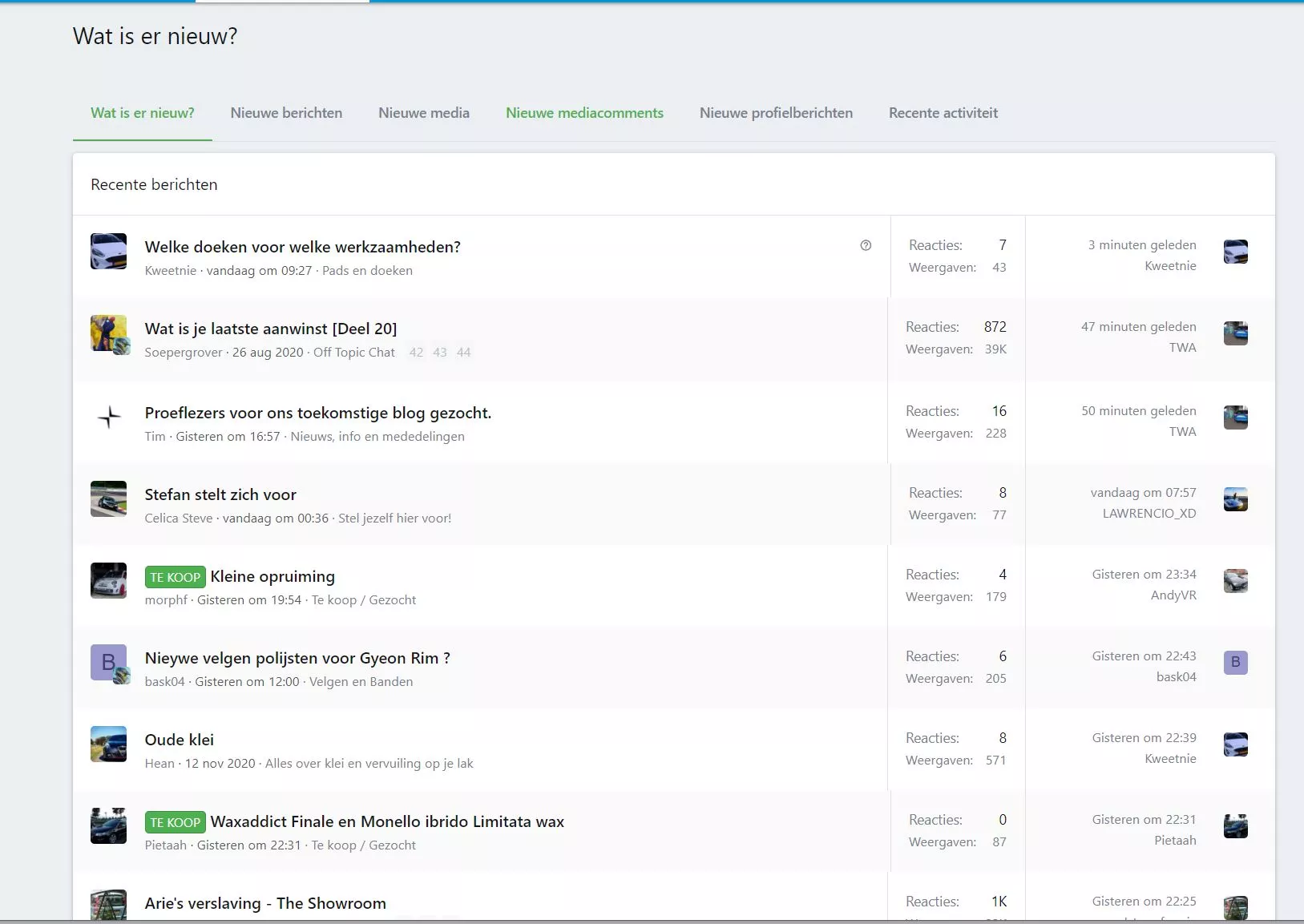Go to page 43 of 'laatste aanwinst' thread
This screenshot has height=924, width=1304.
(440, 352)
